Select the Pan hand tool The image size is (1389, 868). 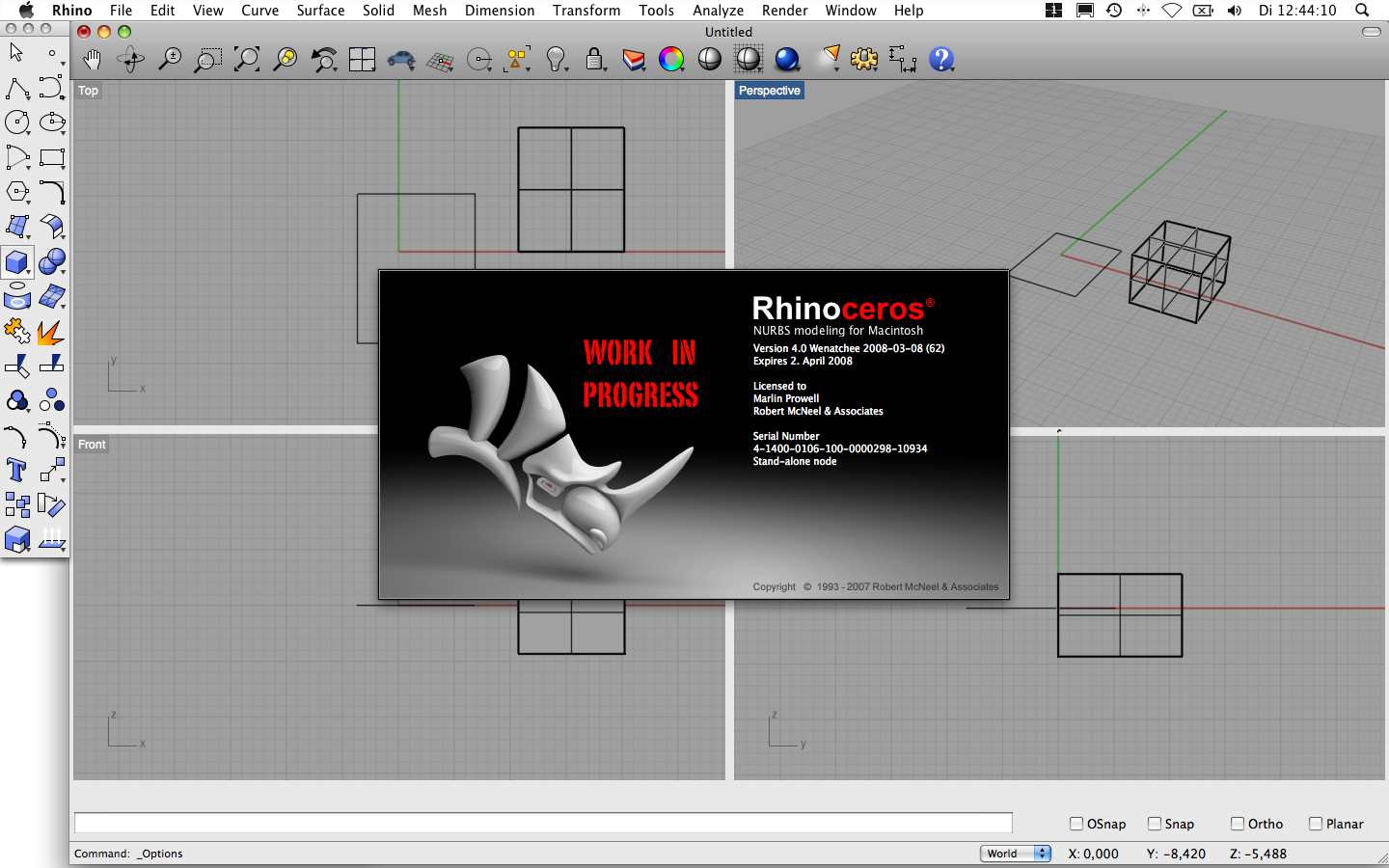[x=92, y=60]
